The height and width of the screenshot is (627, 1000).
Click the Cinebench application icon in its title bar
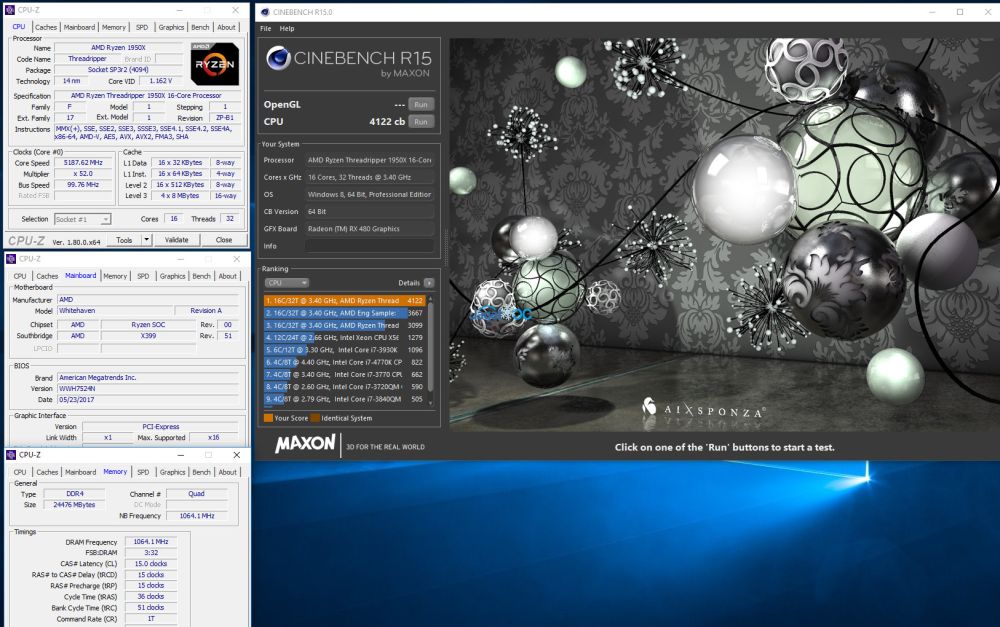263,10
